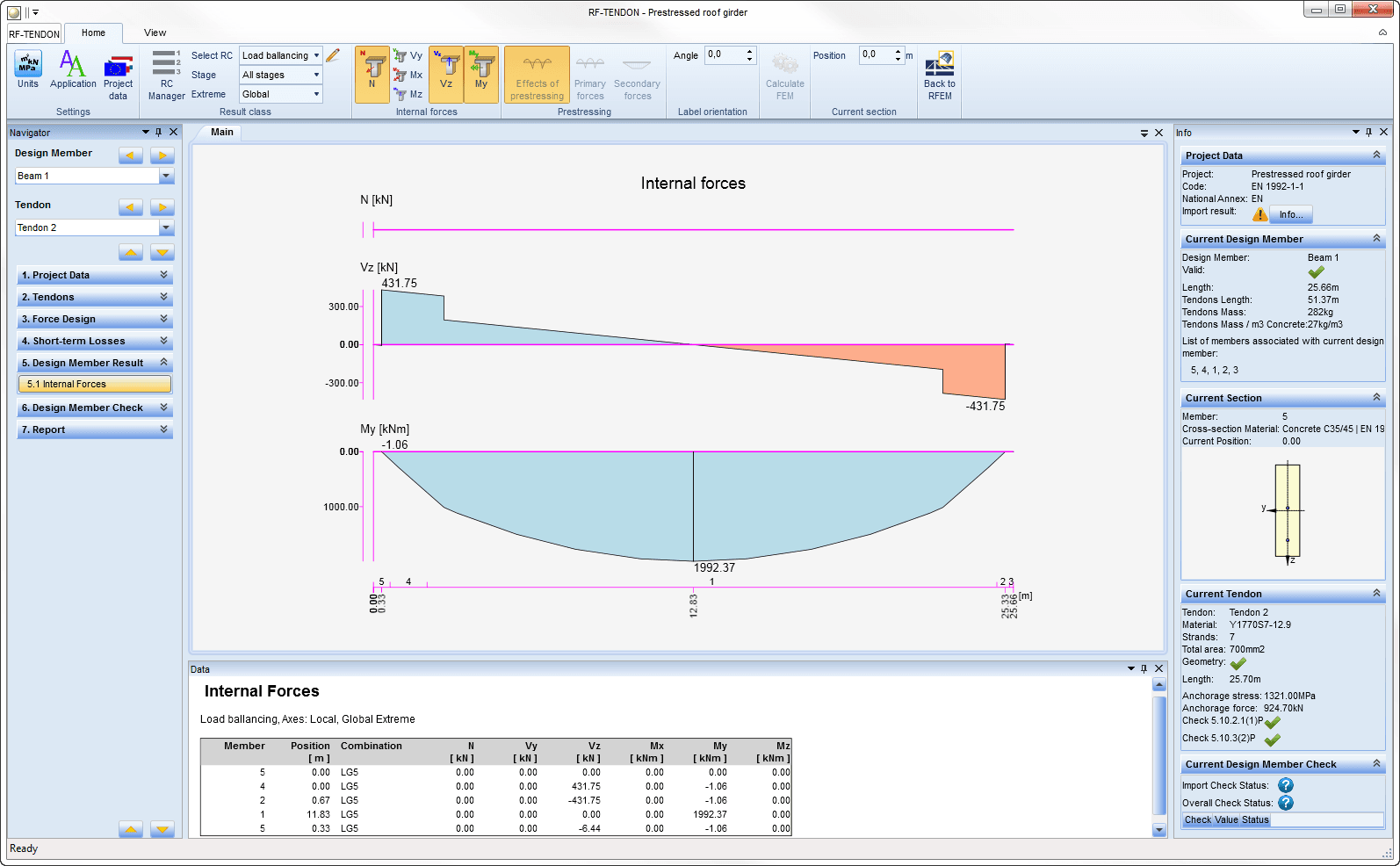Open the Design Member dropdown
The width and height of the screenshot is (1400, 866).
166,176
